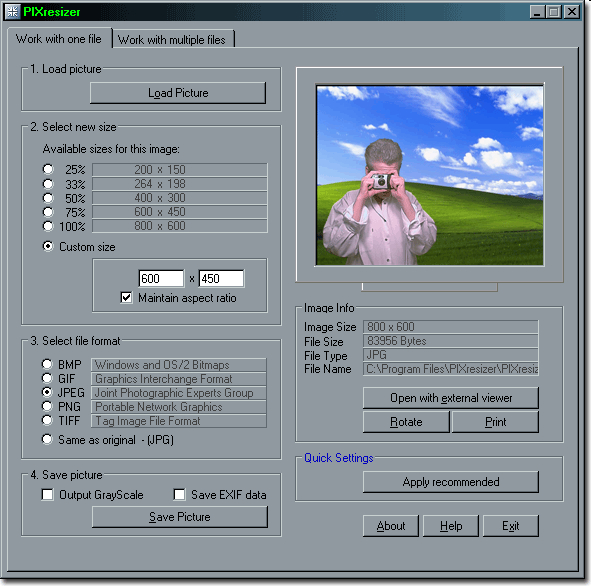Screen dimensions: 591x586
Task: Select the 100% size radio button
Action: pos(48,226)
